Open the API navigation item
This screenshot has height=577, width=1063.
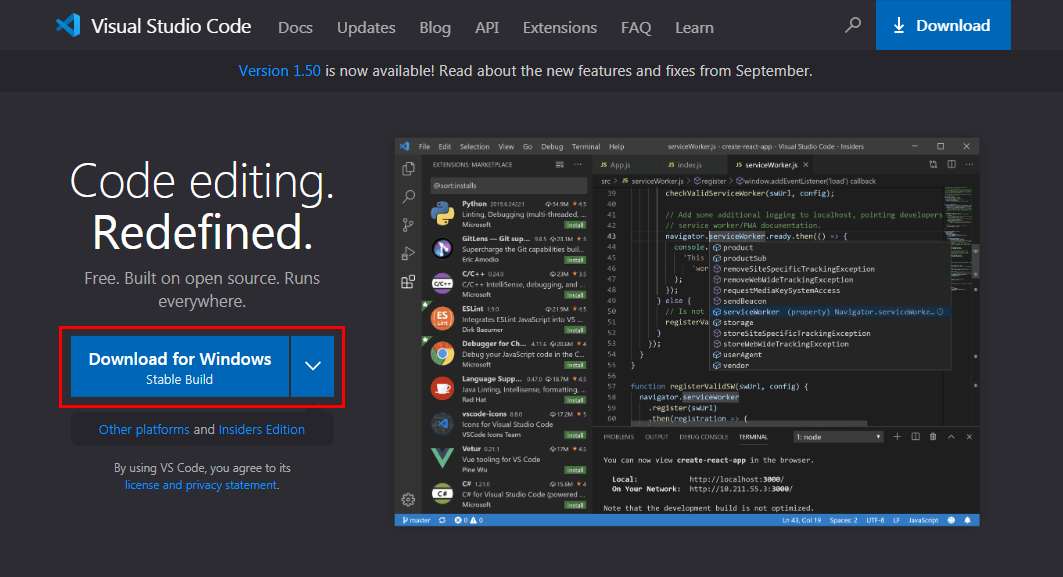click(x=487, y=28)
